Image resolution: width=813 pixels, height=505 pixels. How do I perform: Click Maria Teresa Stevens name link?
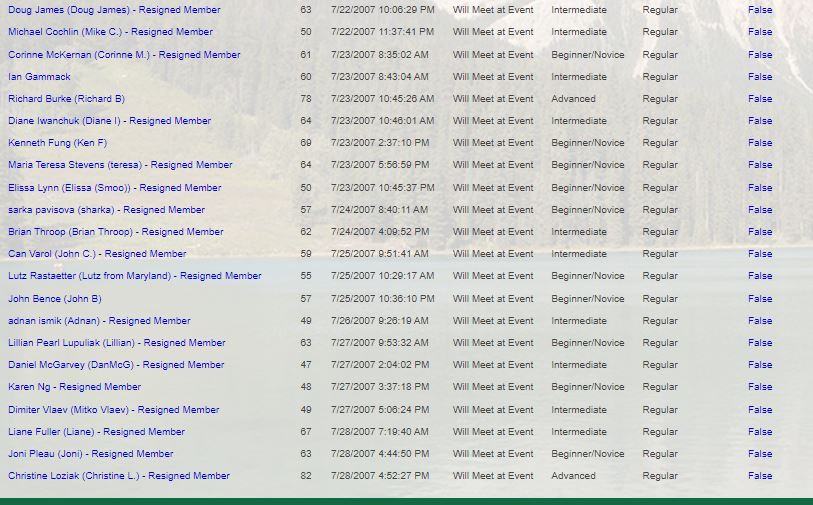[x=120, y=165]
